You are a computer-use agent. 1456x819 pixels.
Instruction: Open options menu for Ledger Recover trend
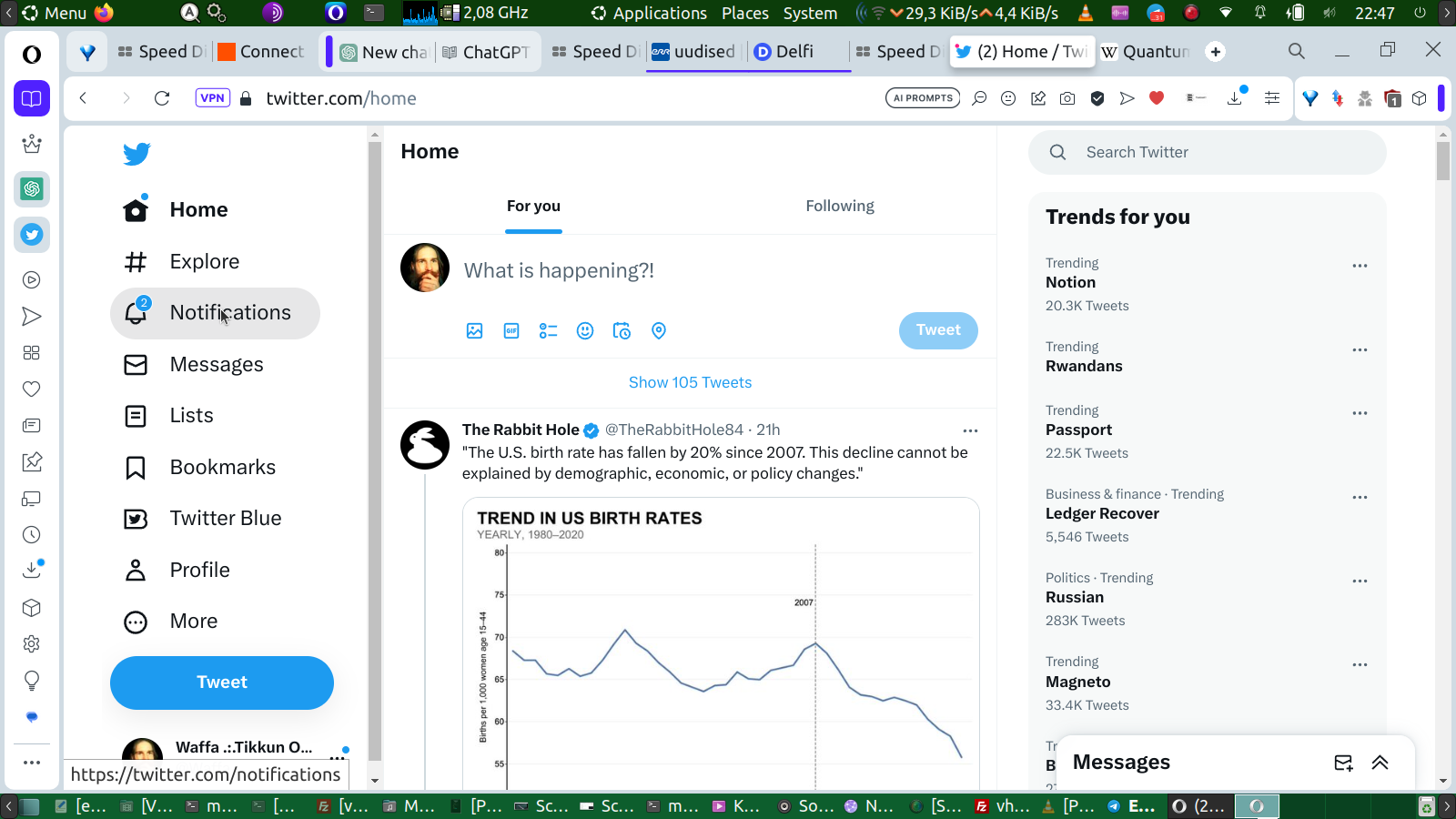click(1360, 497)
